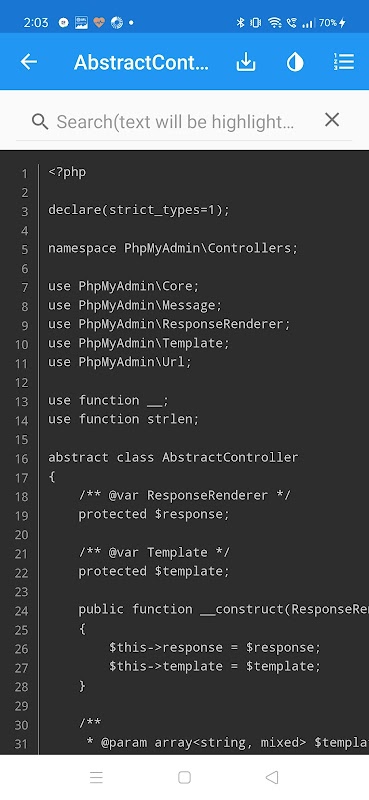Toggle dark/light theme contrast icon
Screen dimensions: 369x800
coord(295,62)
